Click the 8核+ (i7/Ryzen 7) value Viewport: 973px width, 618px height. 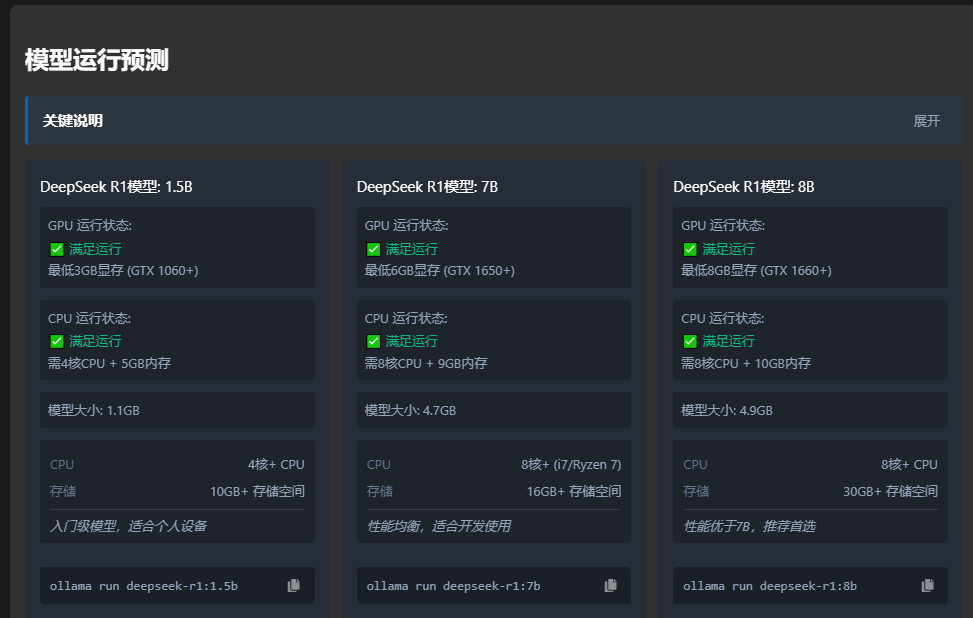tap(571, 465)
